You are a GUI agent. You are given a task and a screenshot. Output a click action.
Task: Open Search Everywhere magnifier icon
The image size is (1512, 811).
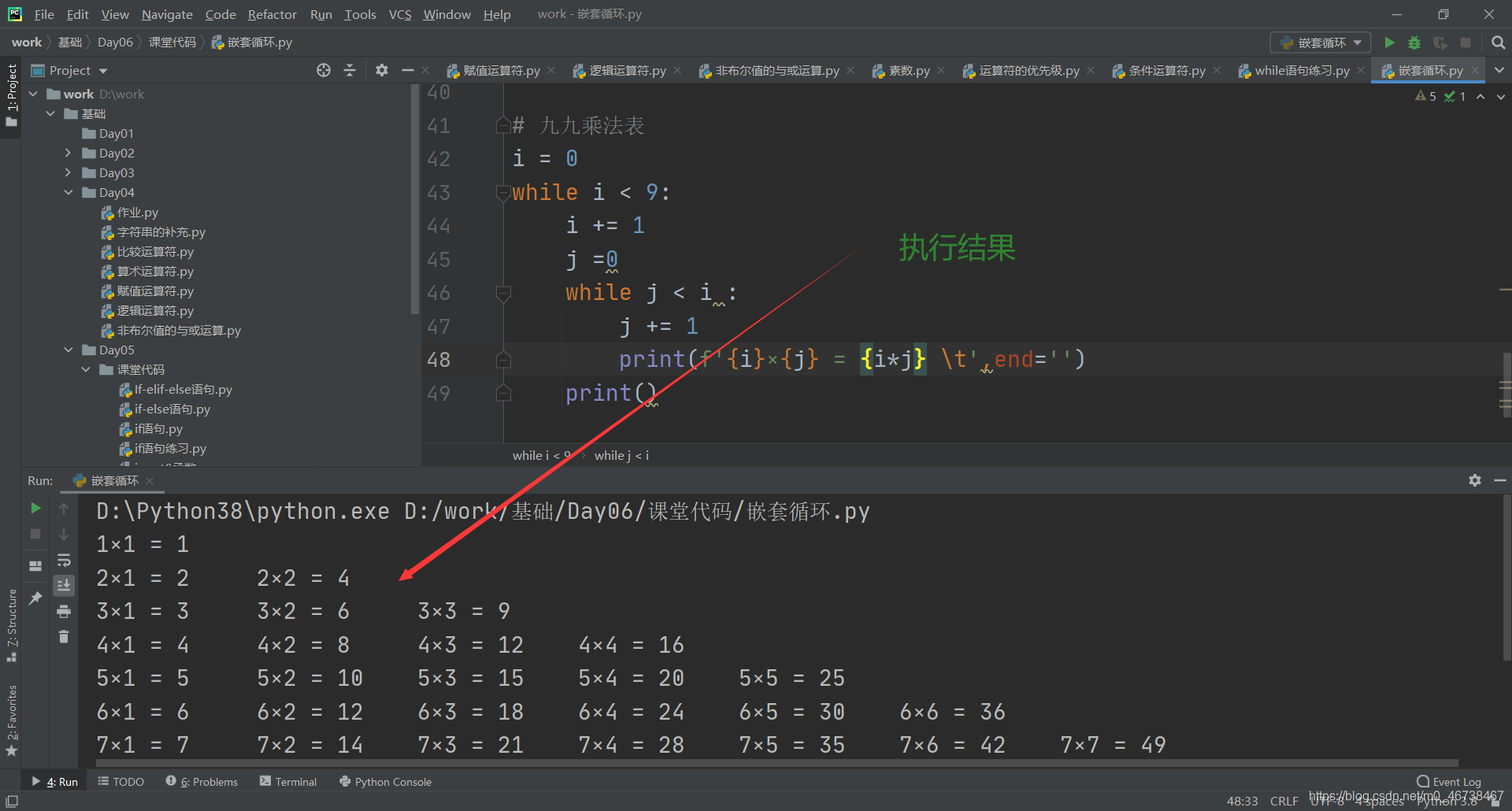coord(1498,43)
